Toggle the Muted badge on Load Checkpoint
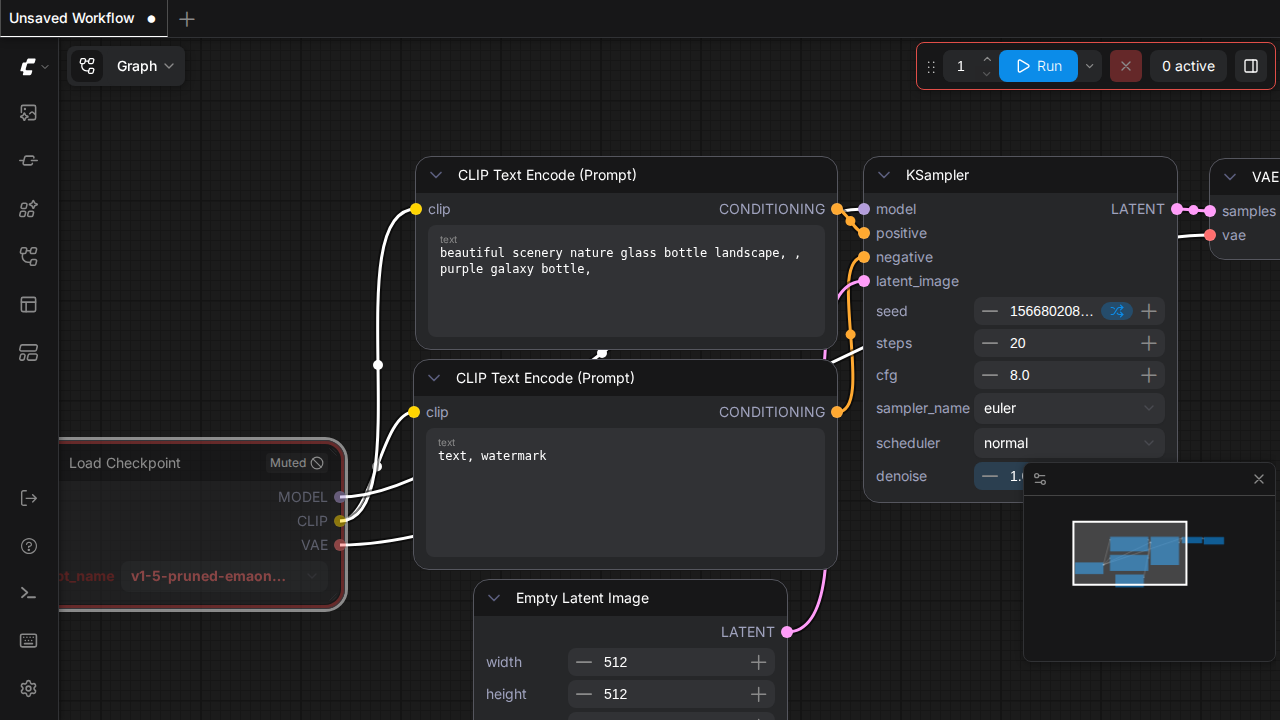 tap(296, 463)
